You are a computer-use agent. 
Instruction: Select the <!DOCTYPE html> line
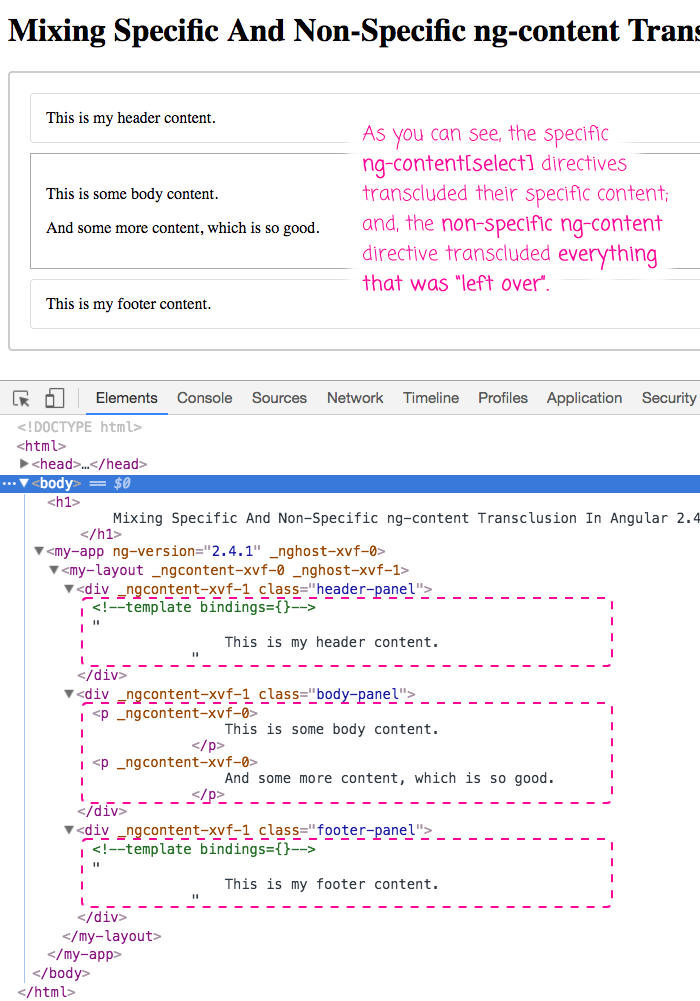click(x=80, y=427)
